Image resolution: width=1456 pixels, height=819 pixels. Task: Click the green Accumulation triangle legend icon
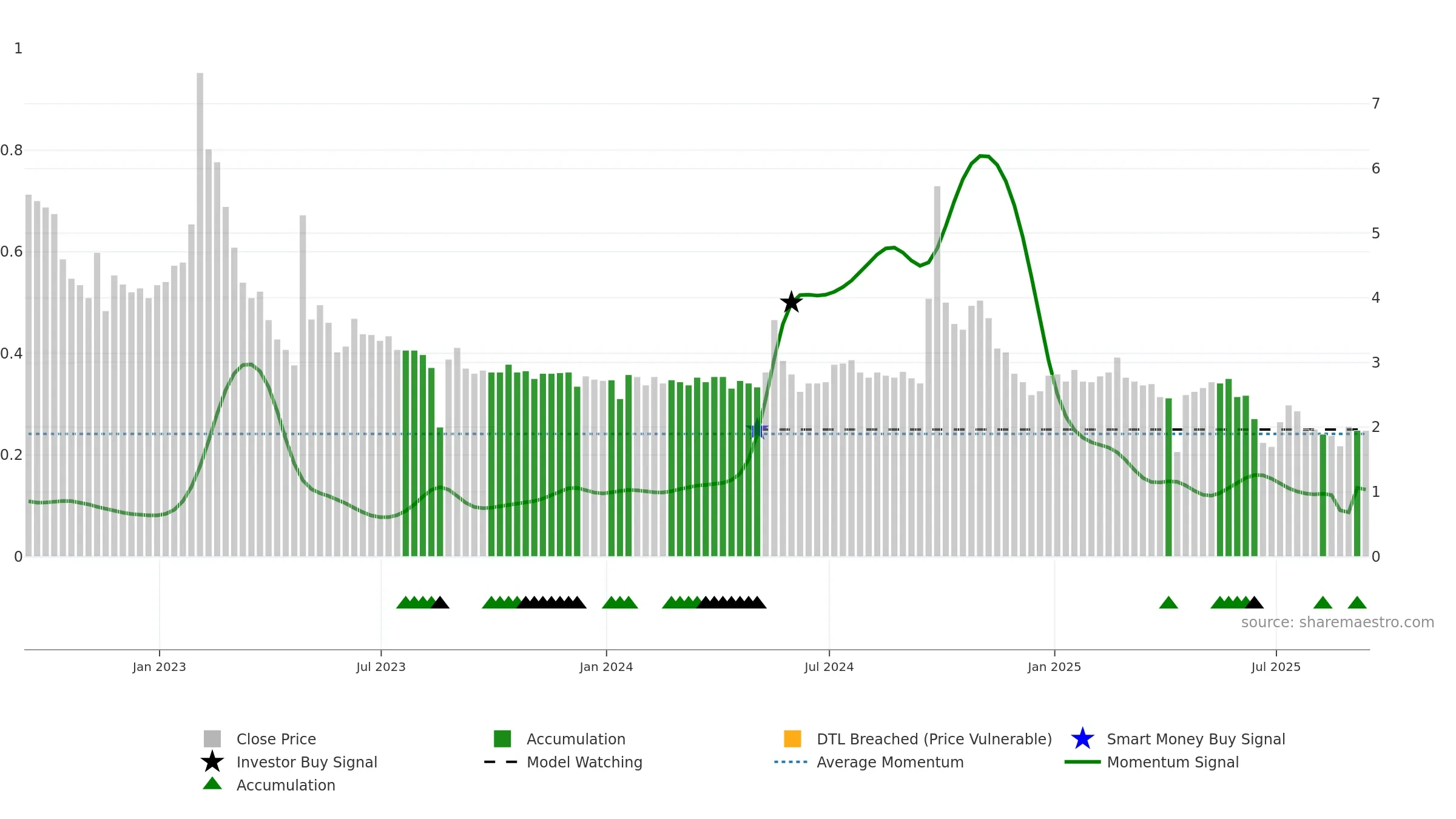point(212,784)
